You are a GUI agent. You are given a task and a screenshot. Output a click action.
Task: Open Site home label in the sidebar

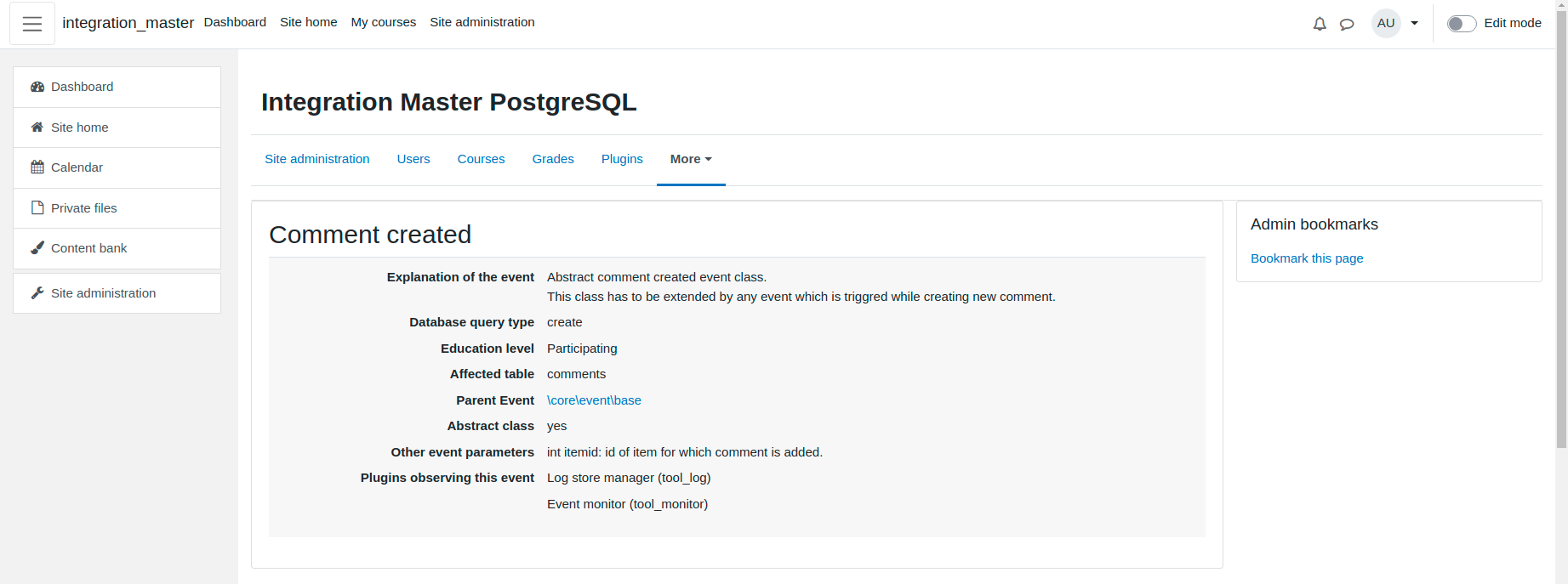[x=80, y=128]
